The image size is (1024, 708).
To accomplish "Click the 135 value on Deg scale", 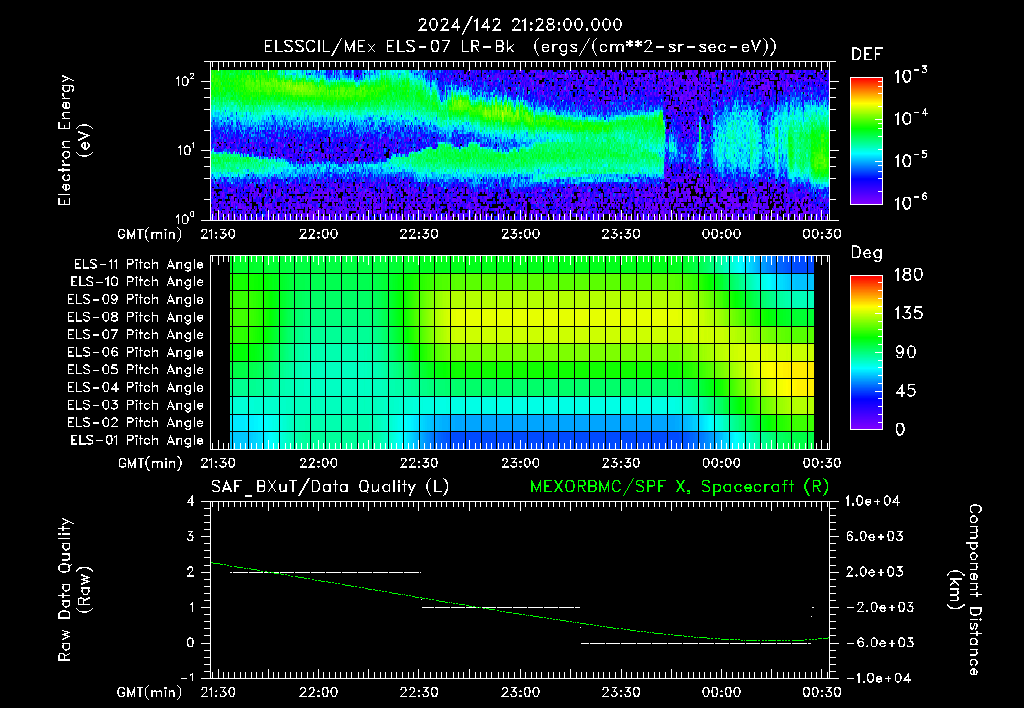I will pos(908,314).
